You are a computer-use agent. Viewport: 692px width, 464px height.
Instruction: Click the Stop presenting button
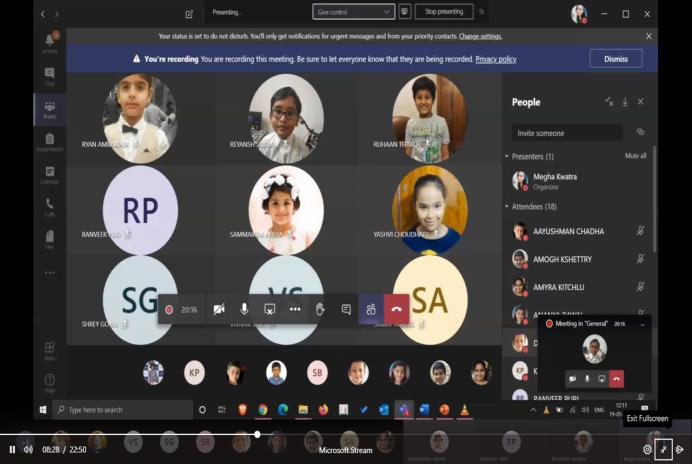point(444,11)
